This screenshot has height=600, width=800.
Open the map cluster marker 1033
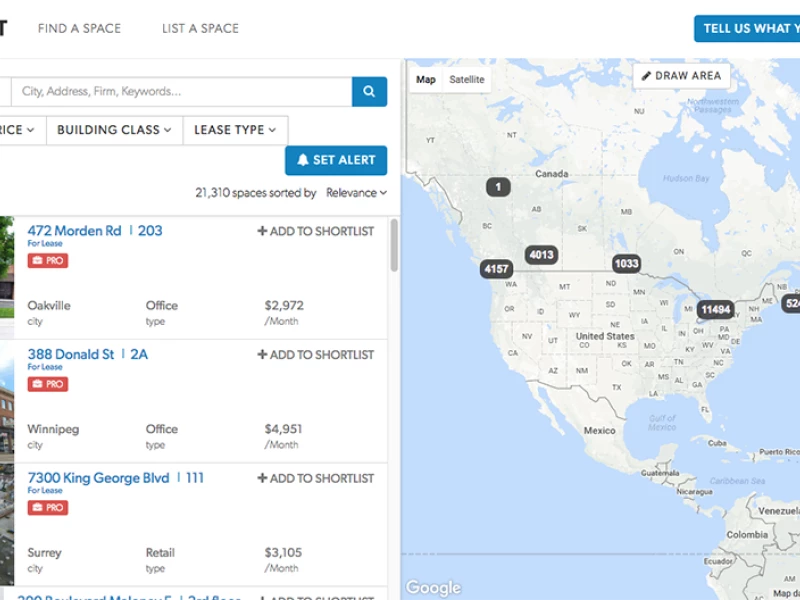(626, 263)
